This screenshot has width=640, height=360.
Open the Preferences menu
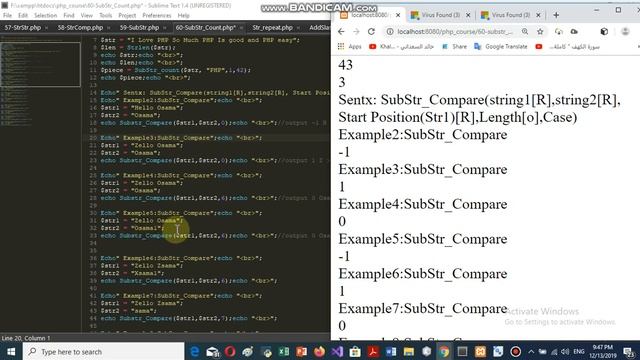[157, 16]
